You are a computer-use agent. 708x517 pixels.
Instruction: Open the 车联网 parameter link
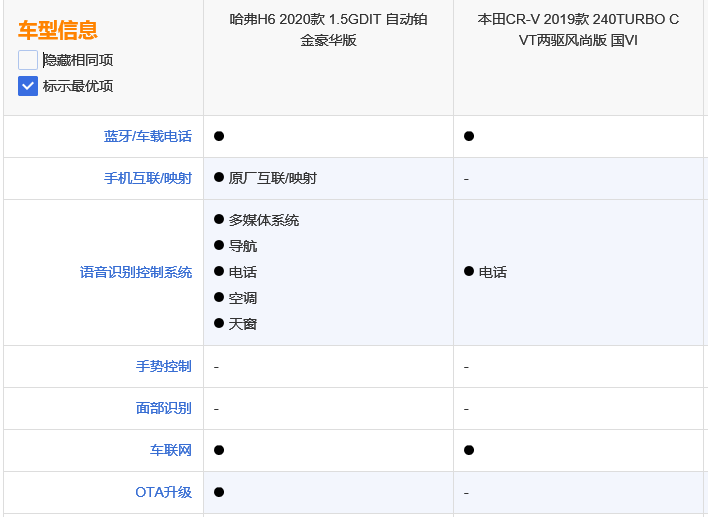[x=171, y=450]
